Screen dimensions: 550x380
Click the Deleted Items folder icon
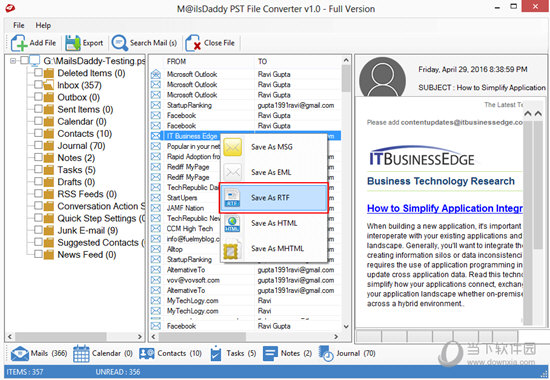[x=49, y=73]
